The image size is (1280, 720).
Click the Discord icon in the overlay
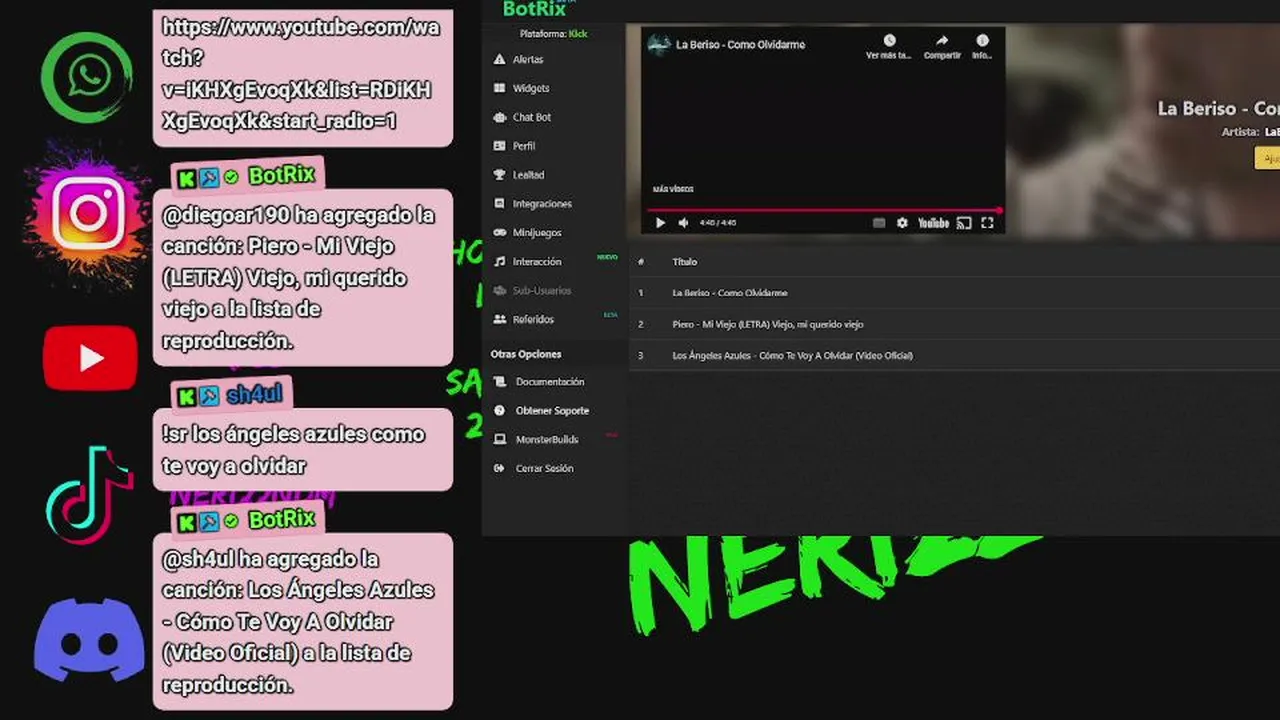pos(90,640)
